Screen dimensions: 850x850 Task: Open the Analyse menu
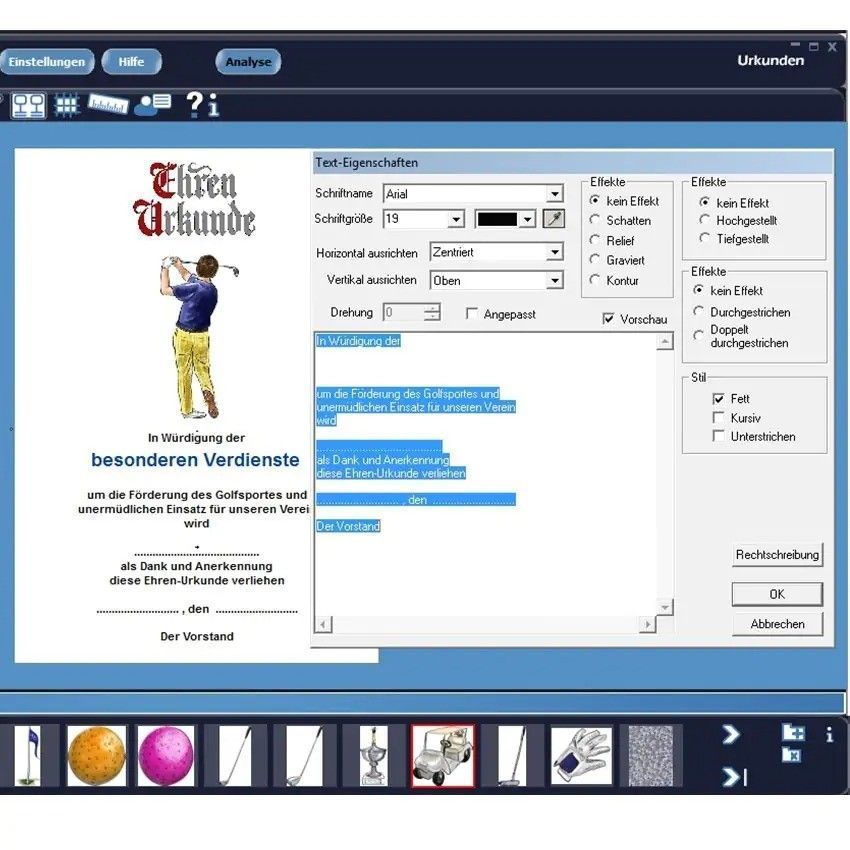(x=248, y=62)
